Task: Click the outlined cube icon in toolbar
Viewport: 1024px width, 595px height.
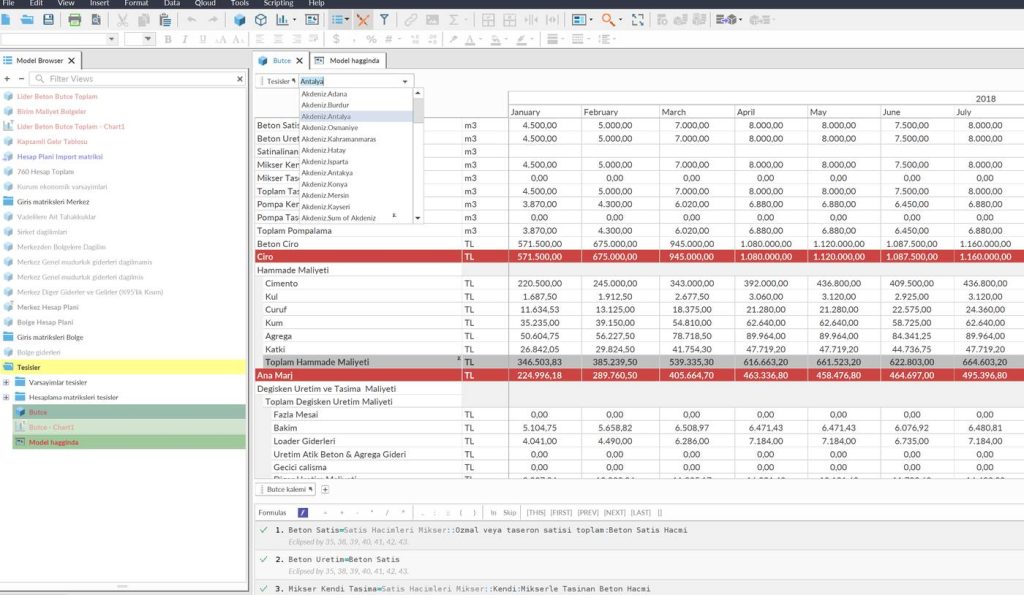Action: (x=261, y=20)
